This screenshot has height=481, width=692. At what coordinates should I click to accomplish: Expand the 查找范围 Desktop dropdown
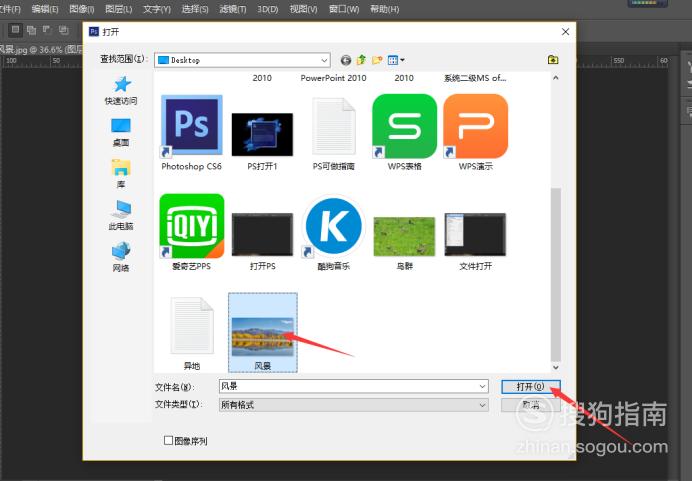(x=324, y=60)
